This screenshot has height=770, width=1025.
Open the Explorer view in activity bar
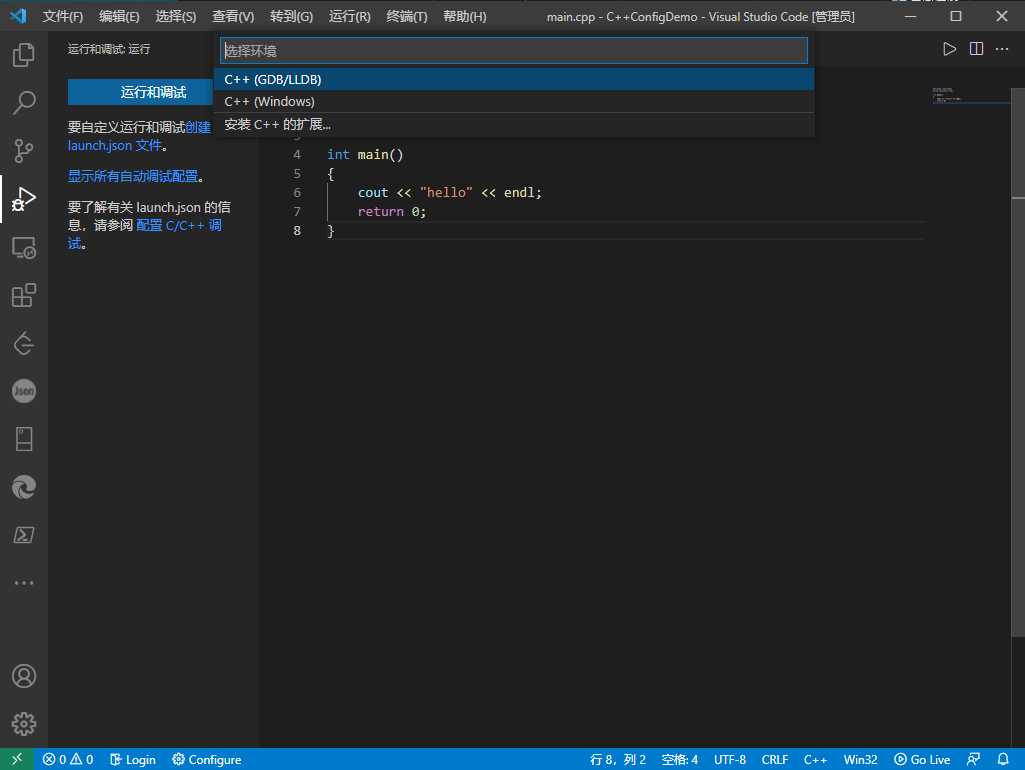click(24, 55)
